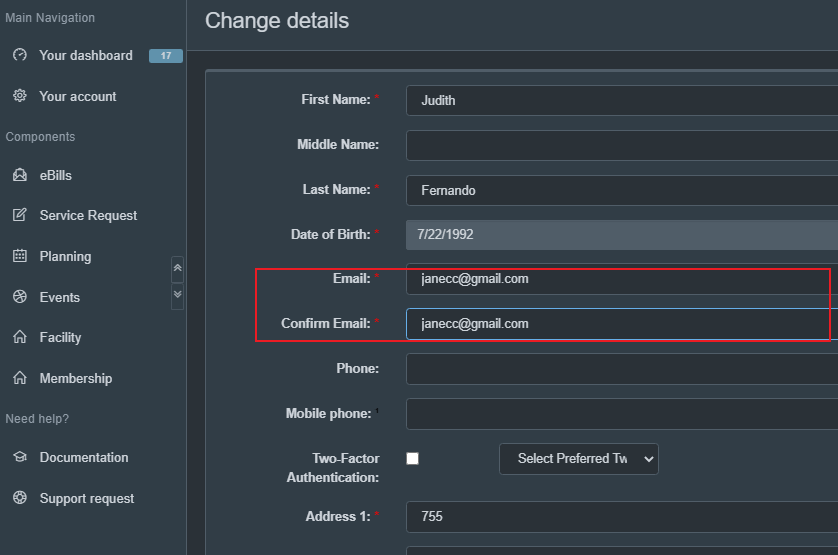Viewport: 838px width, 555px height.
Task: Click the eBills envelope icon
Action: [19, 175]
